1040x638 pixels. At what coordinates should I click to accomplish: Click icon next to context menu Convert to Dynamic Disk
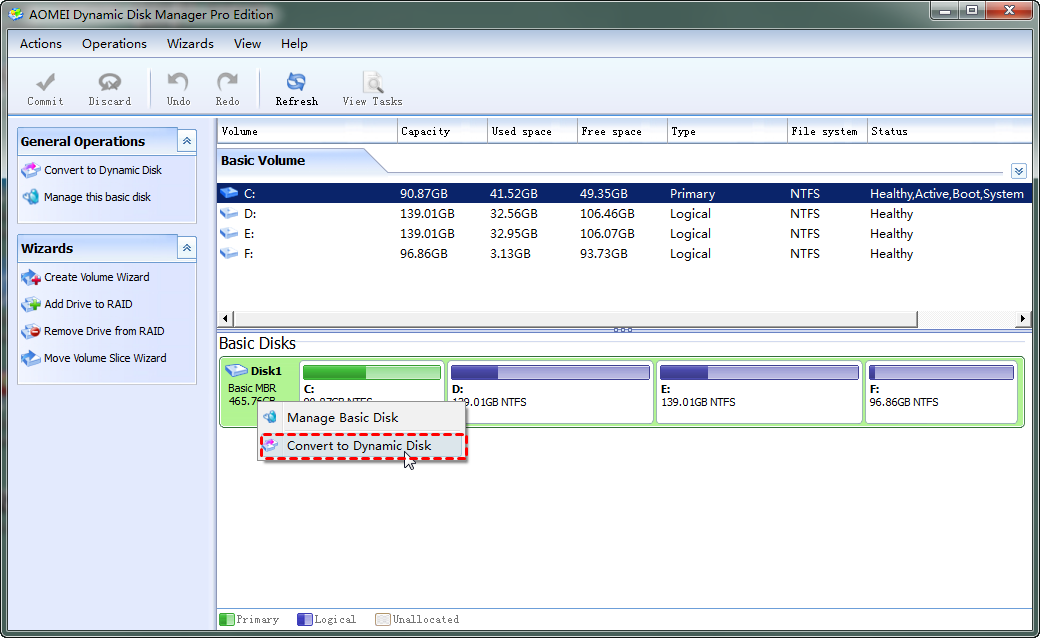pos(270,446)
